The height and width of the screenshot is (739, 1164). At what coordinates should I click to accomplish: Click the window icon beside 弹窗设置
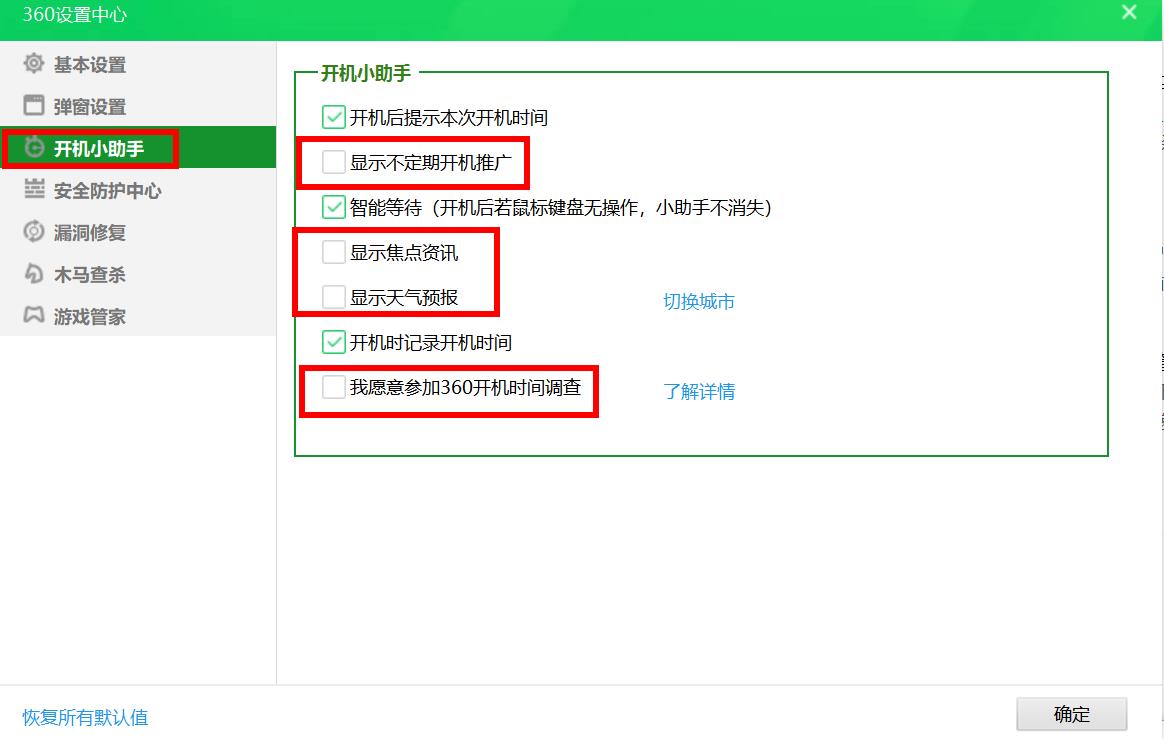pos(33,105)
